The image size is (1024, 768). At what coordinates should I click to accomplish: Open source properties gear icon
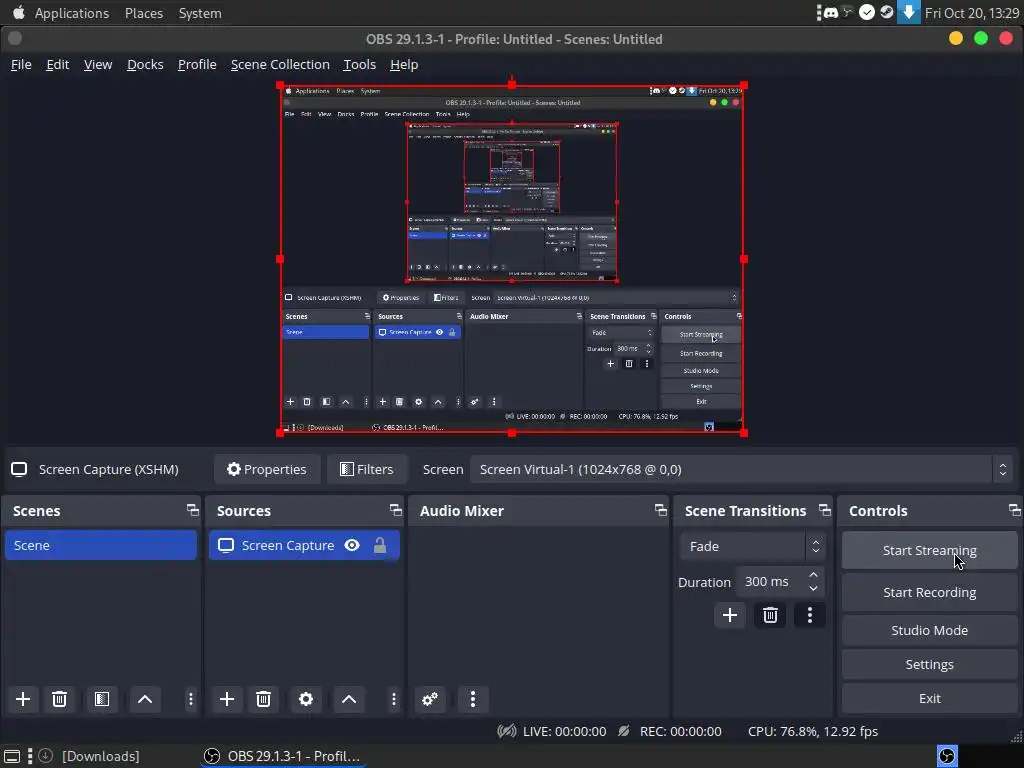point(306,699)
